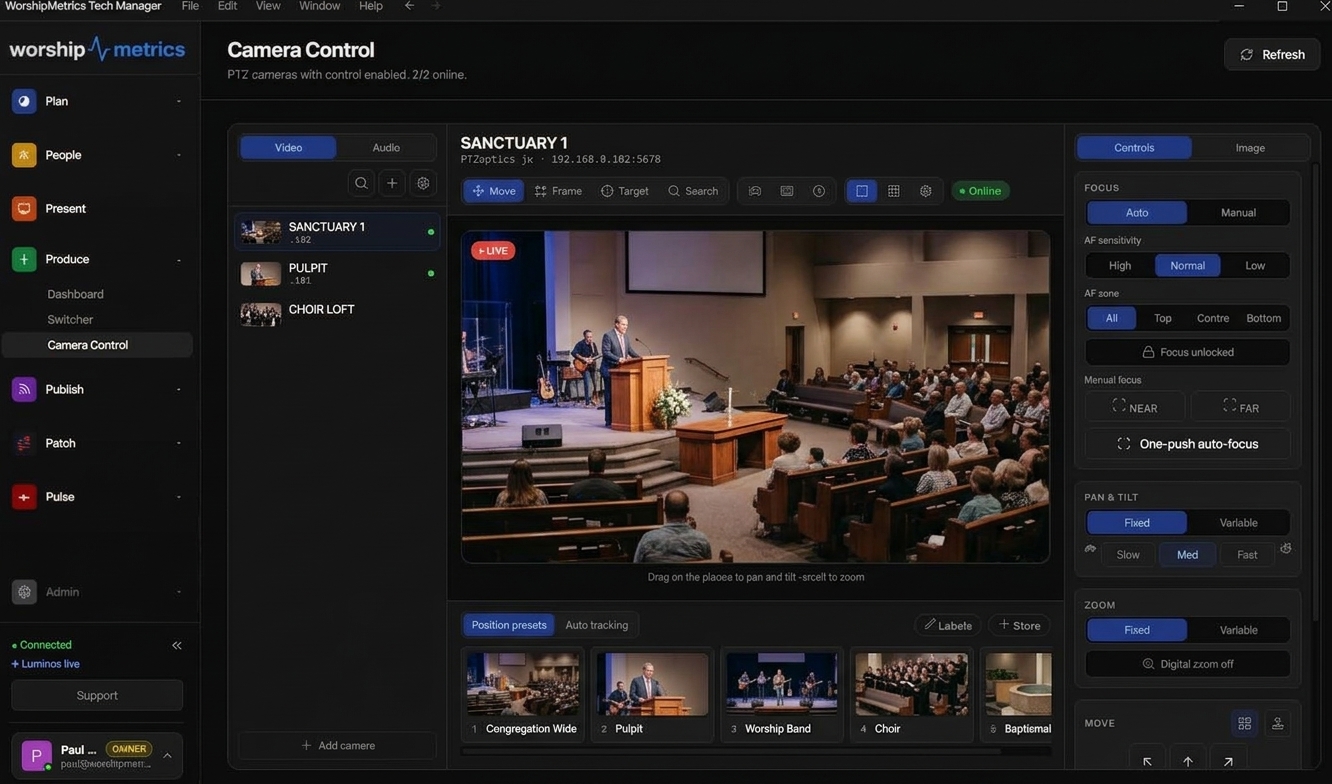
Task: Click the joystick icon in Move section
Action: click(x=1277, y=723)
